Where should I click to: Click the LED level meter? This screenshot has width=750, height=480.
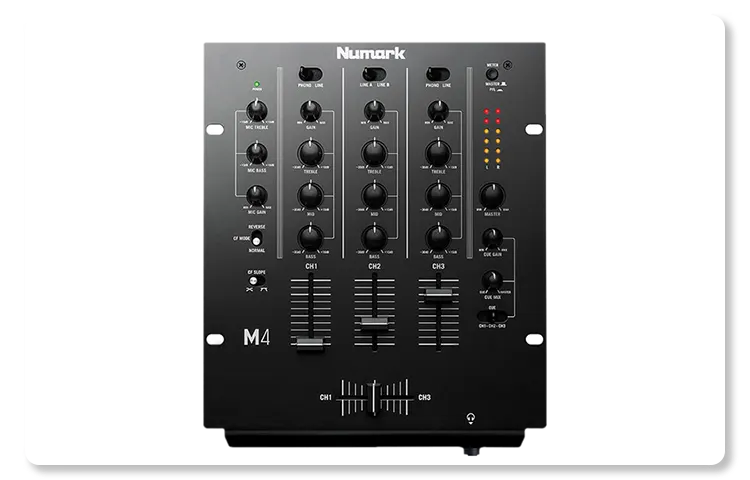pyautogui.click(x=492, y=138)
